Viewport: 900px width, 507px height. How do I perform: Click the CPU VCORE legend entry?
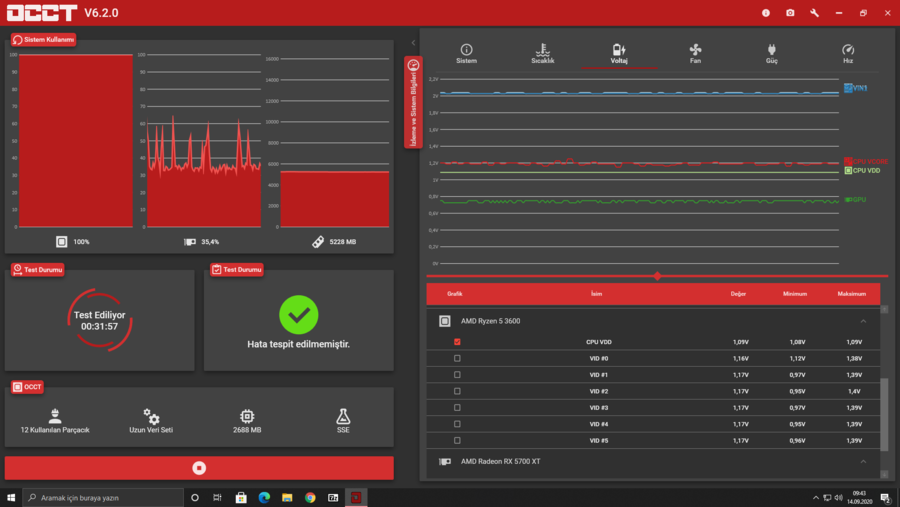(x=866, y=161)
